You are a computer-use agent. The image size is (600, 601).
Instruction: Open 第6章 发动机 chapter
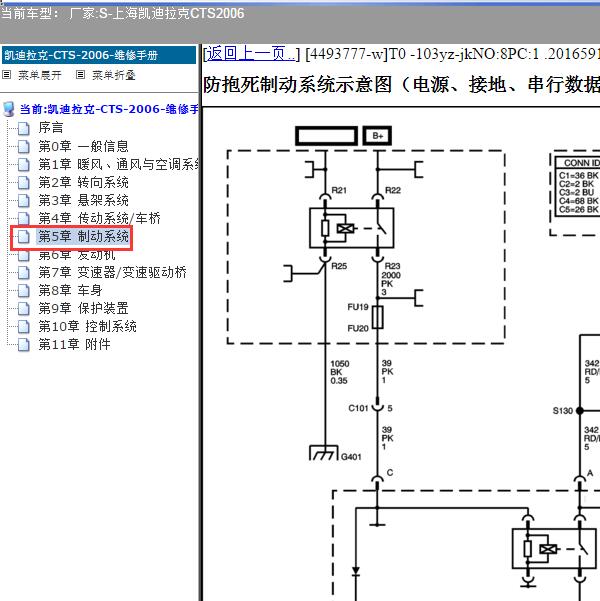pos(77,255)
